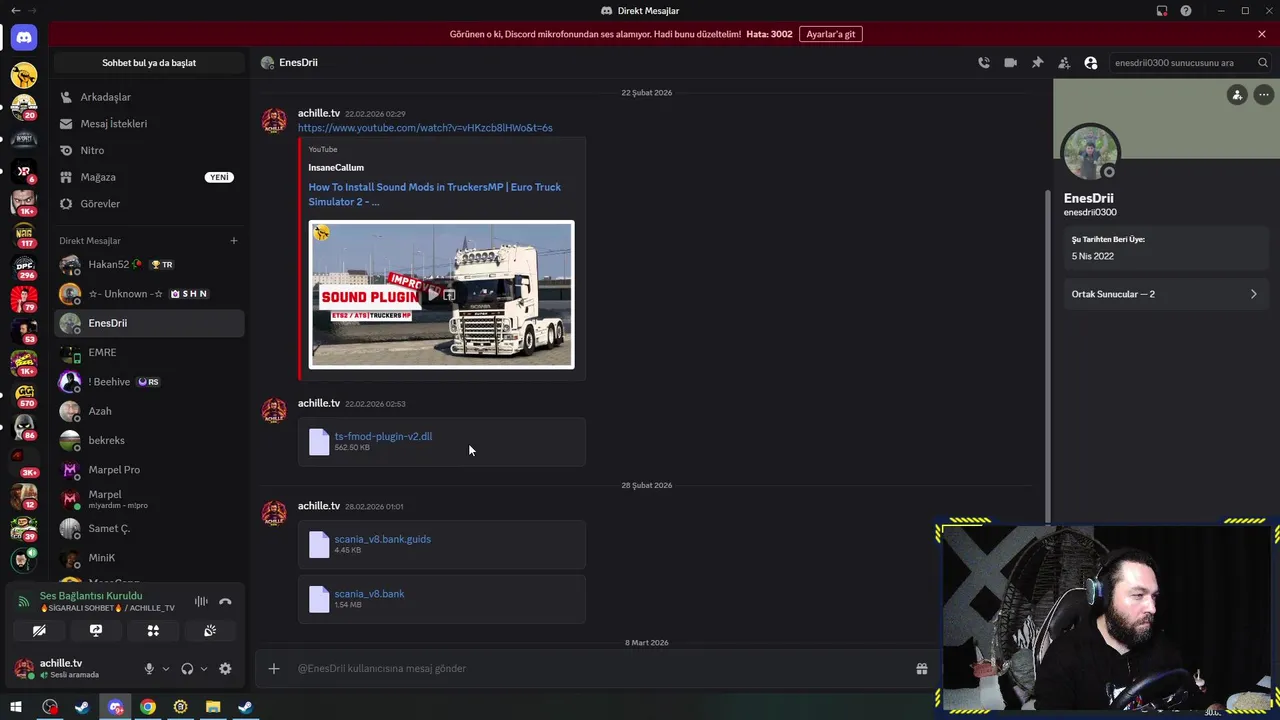Add friends to DM icon
1280x720 pixels.
tap(1064, 62)
